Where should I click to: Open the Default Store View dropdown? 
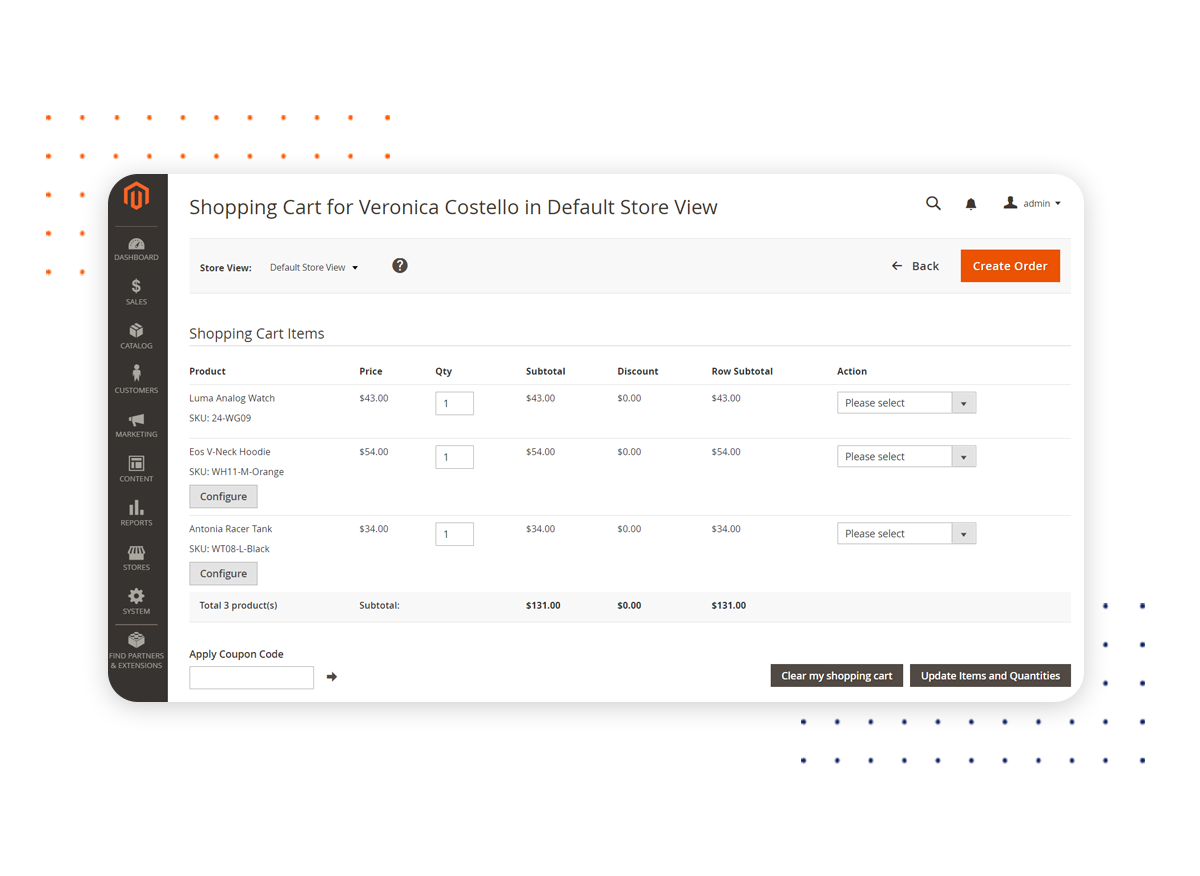coord(314,267)
